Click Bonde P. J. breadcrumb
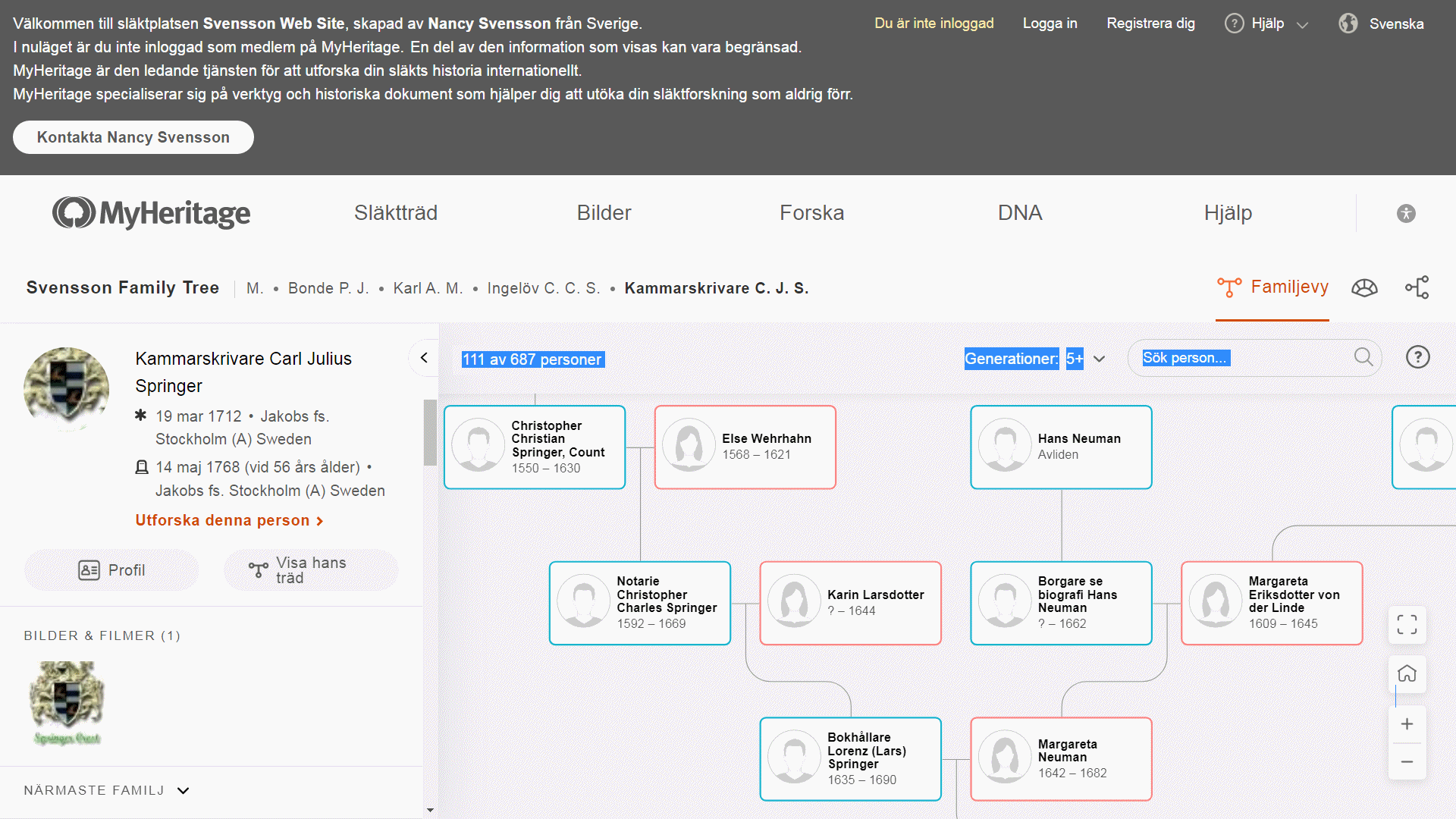This screenshot has height=819, width=1456. (328, 288)
